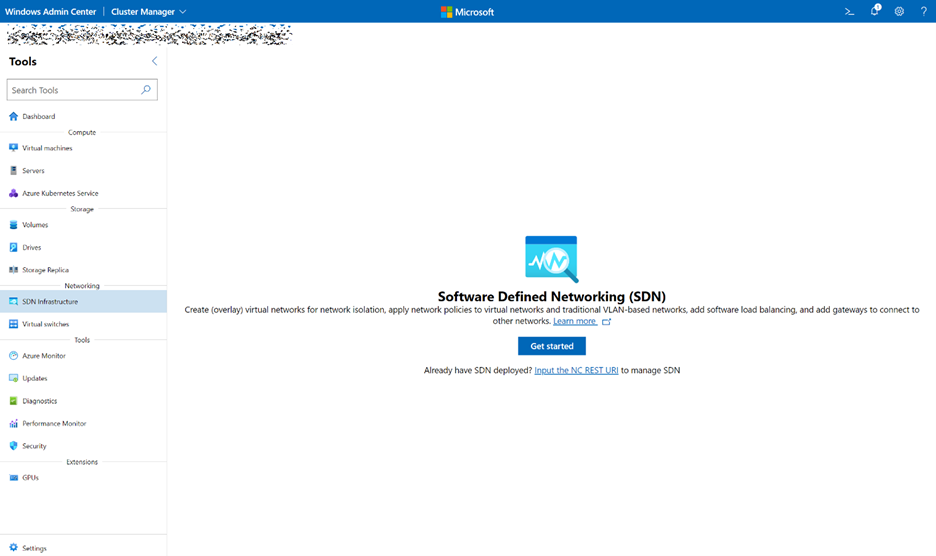The width and height of the screenshot is (936, 556).
Task: Open the notifications bell icon
Action: (875, 10)
